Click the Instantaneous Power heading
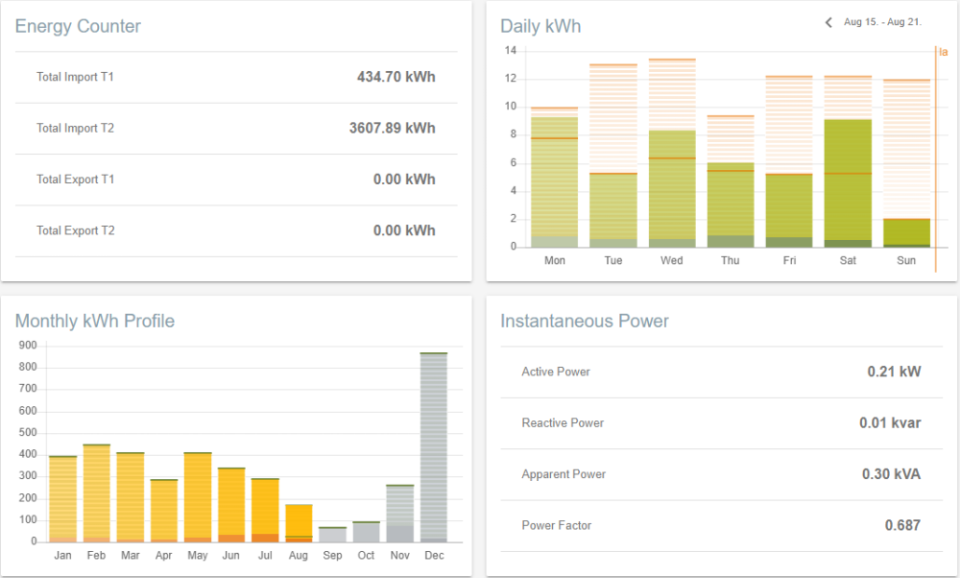The height and width of the screenshot is (578, 960). coord(585,321)
